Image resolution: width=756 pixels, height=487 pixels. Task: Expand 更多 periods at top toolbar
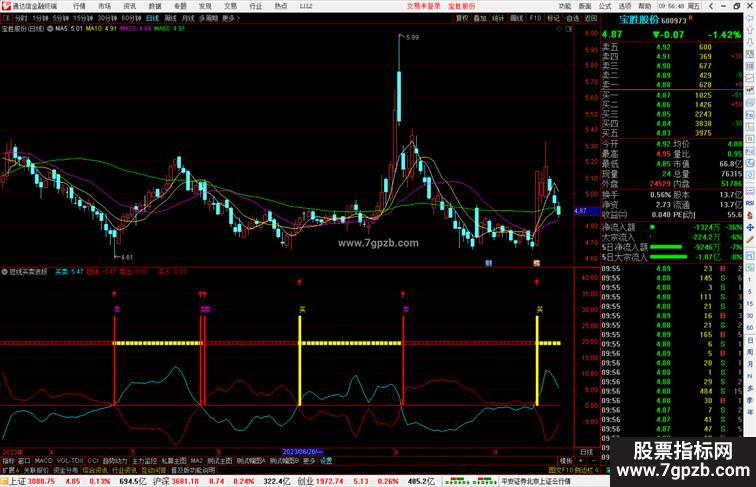click(x=230, y=18)
